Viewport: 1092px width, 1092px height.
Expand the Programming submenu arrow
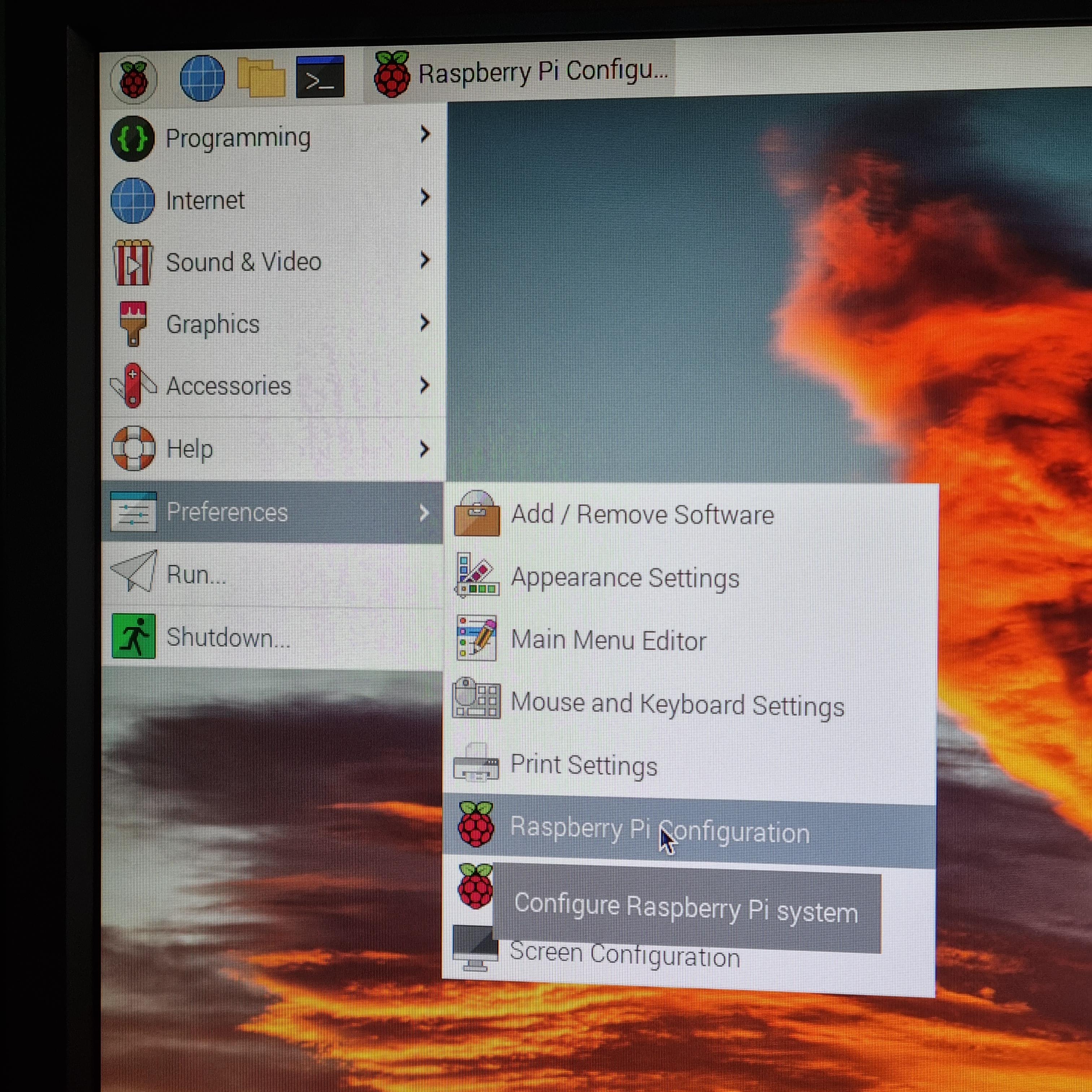tap(425, 135)
